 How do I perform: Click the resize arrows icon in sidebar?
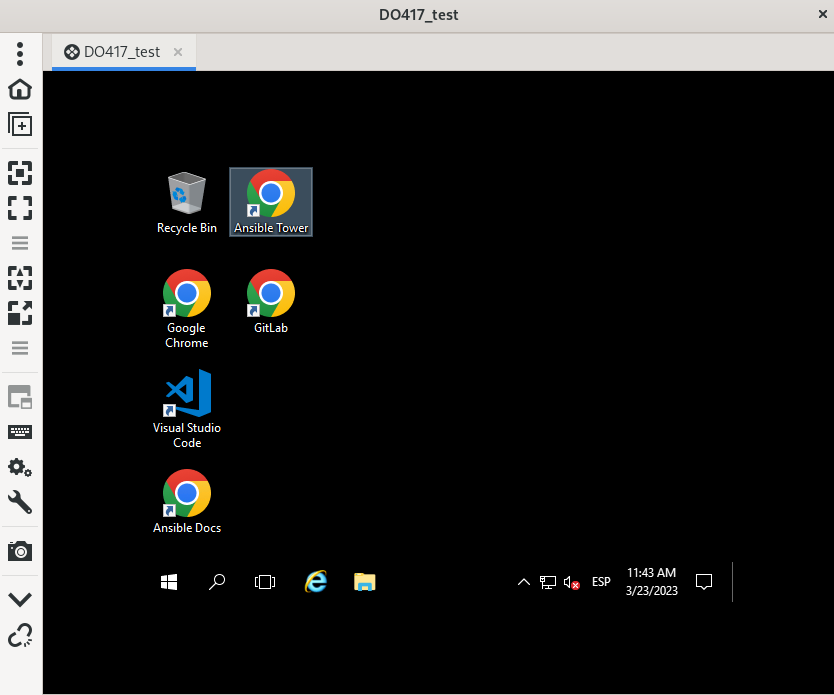click(20, 277)
